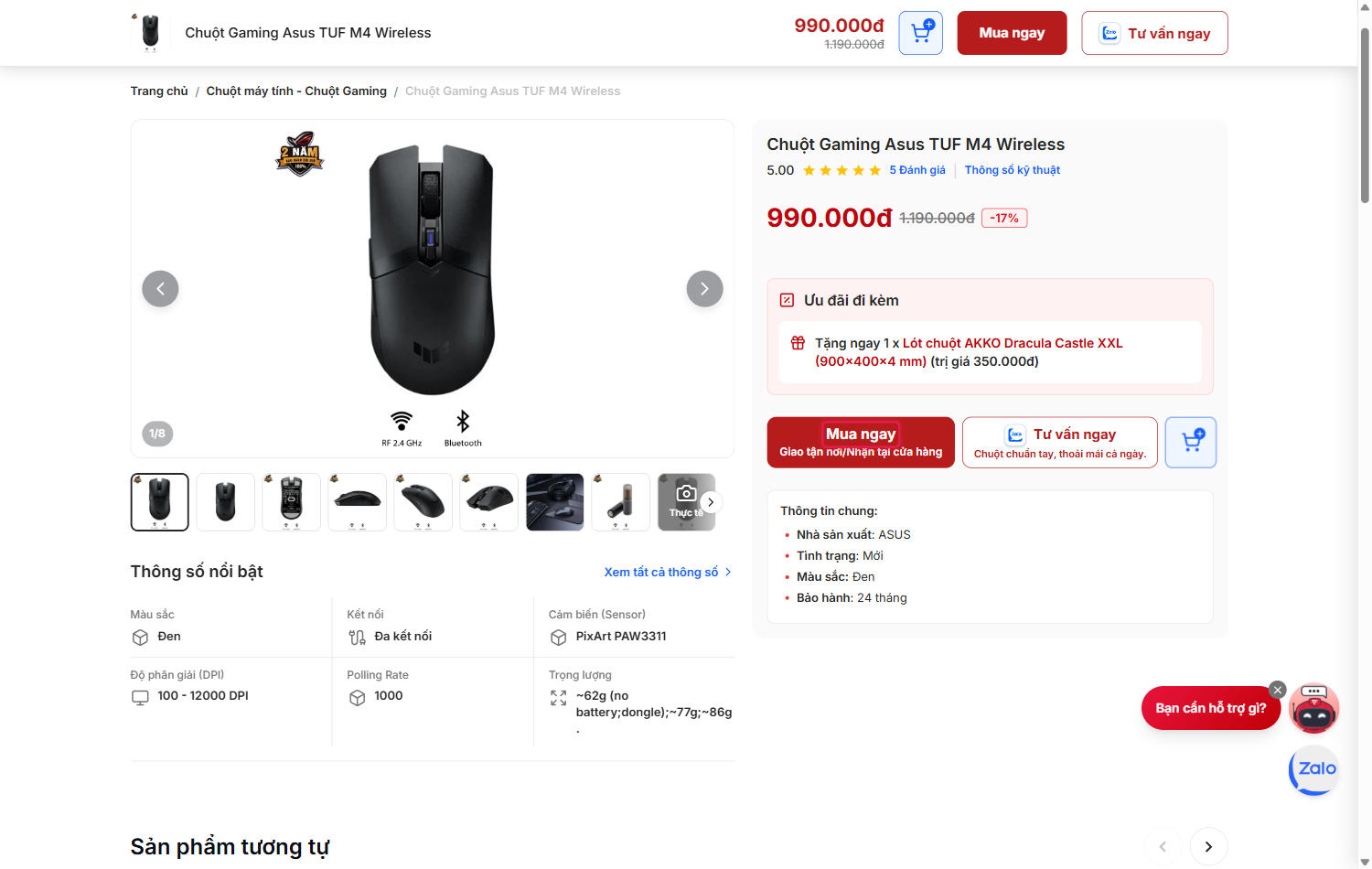Show next product image with right arrow
Screen dimensions: 1372x869
(704, 289)
